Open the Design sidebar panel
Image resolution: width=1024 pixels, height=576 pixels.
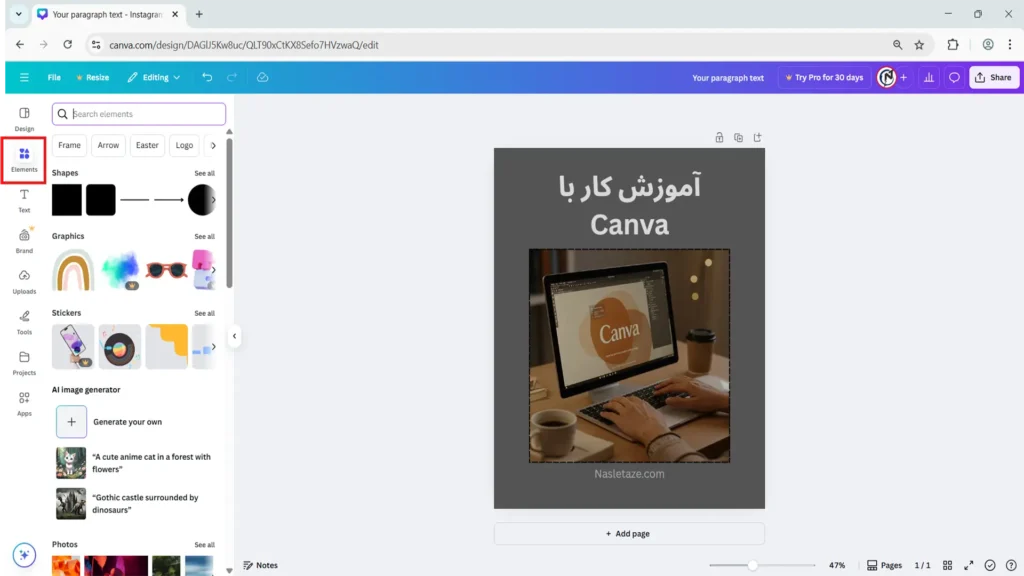[24, 120]
